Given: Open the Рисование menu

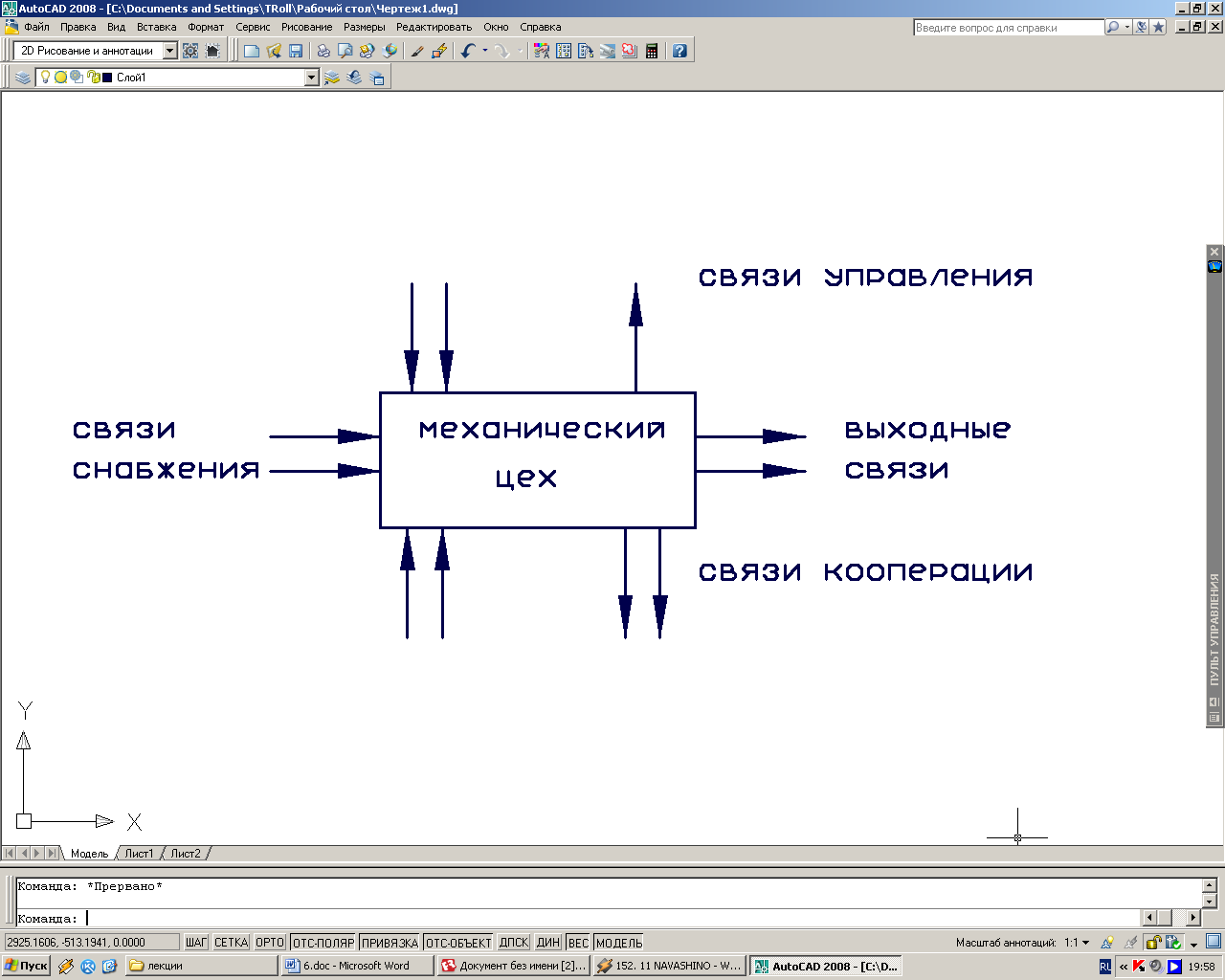Looking at the screenshot, I should (307, 27).
